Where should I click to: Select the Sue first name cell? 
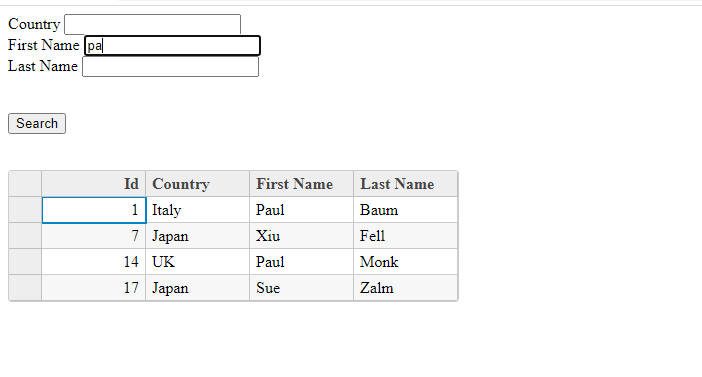pos(301,288)
